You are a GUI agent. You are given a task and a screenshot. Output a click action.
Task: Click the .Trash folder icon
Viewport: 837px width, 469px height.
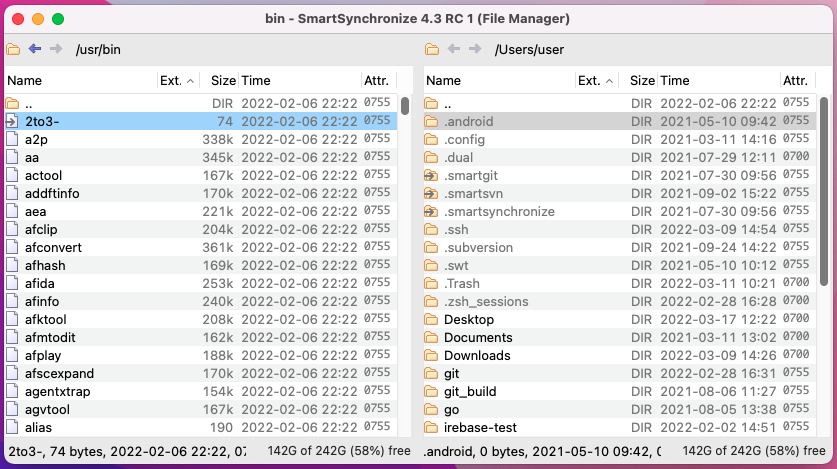point(431,284)
